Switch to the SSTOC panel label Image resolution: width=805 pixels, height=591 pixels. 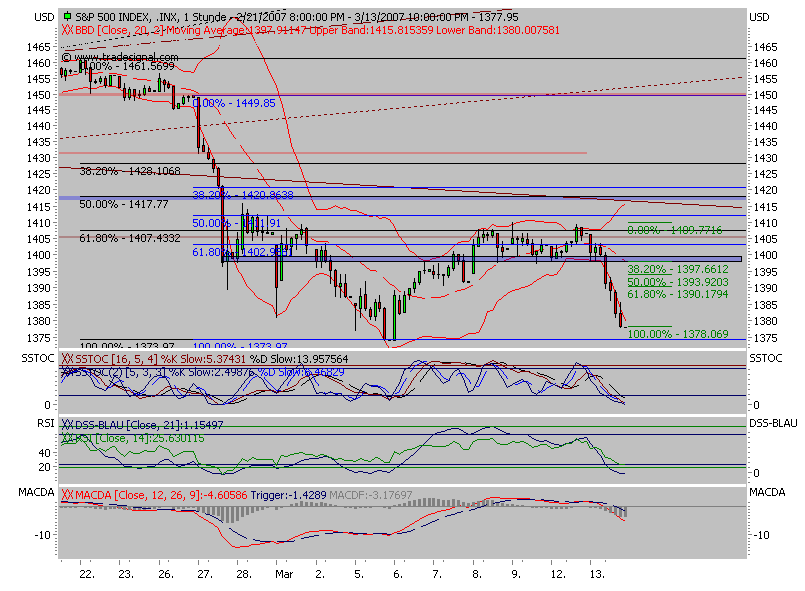[40, 358]
